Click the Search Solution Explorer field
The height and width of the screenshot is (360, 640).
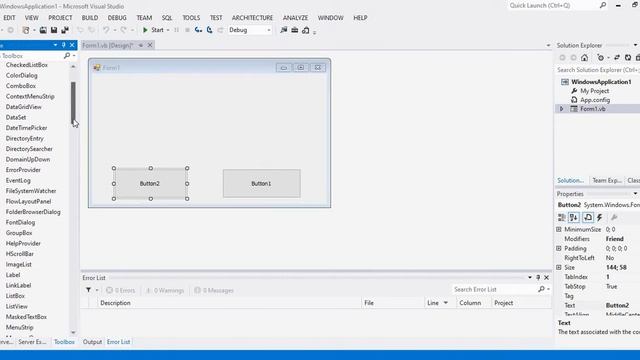pyautogui.click(x=598, y=70)
